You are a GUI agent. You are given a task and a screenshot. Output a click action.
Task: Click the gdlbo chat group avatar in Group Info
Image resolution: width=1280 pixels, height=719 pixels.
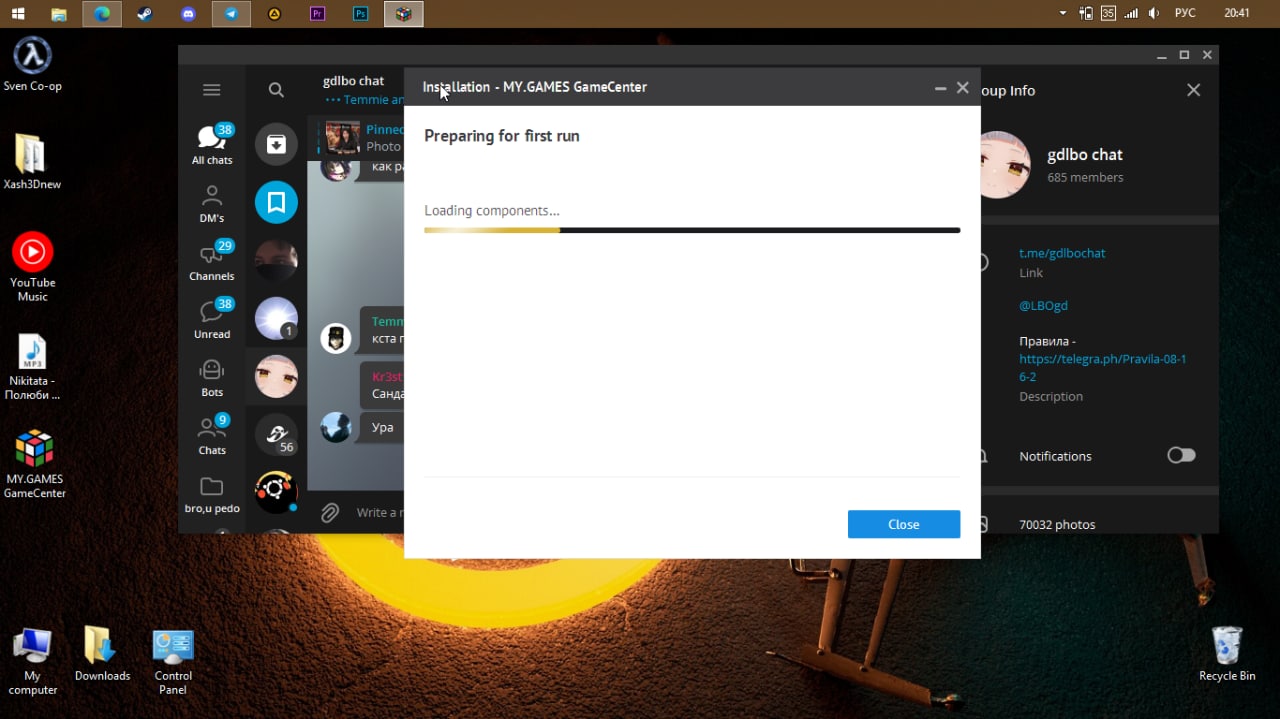[1004, 164]
